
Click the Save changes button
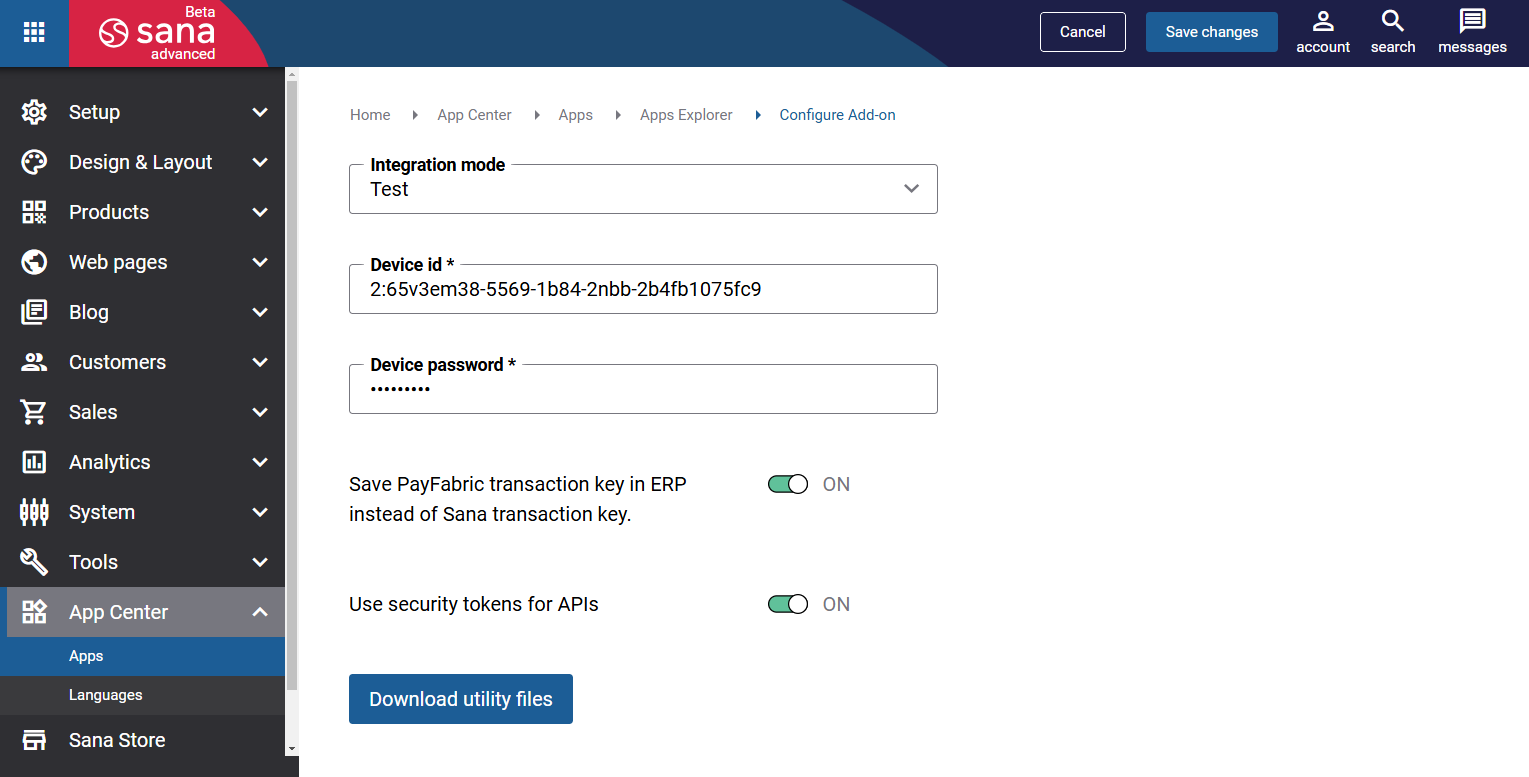tap(1212, 32)
